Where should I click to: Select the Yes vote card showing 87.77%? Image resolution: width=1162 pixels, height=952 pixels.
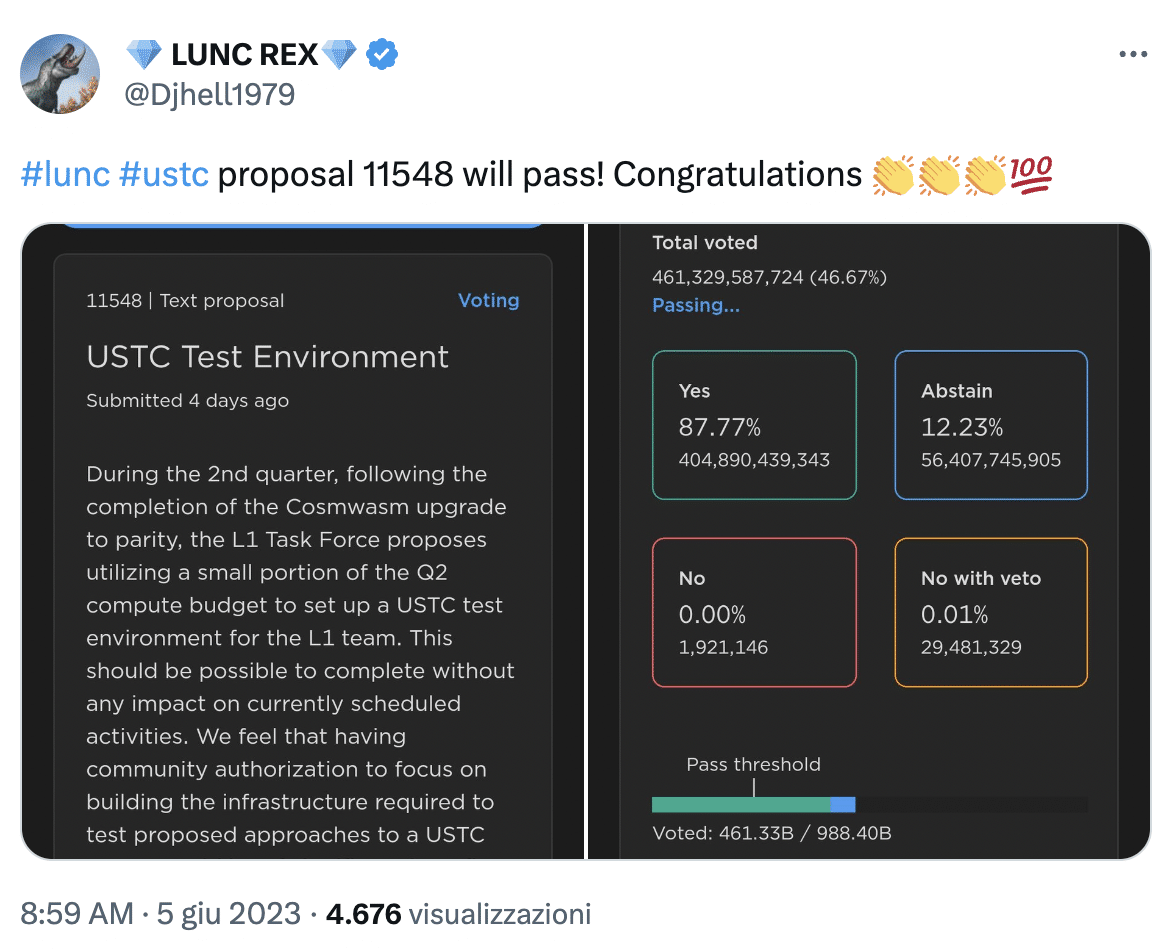(754, 424)
